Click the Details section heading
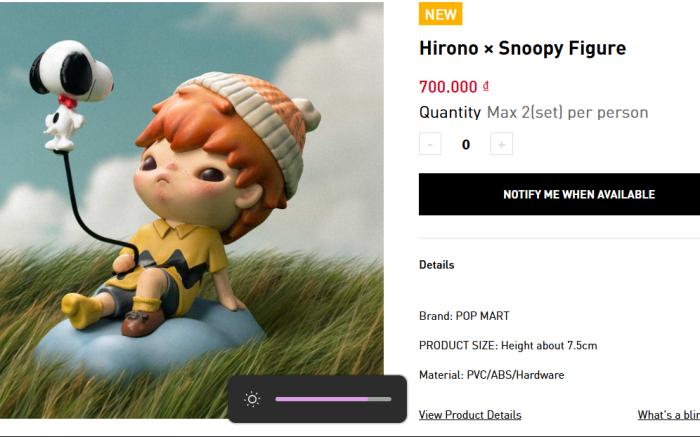The width and height of the screenshot is (700, 437). pos(436,265)
